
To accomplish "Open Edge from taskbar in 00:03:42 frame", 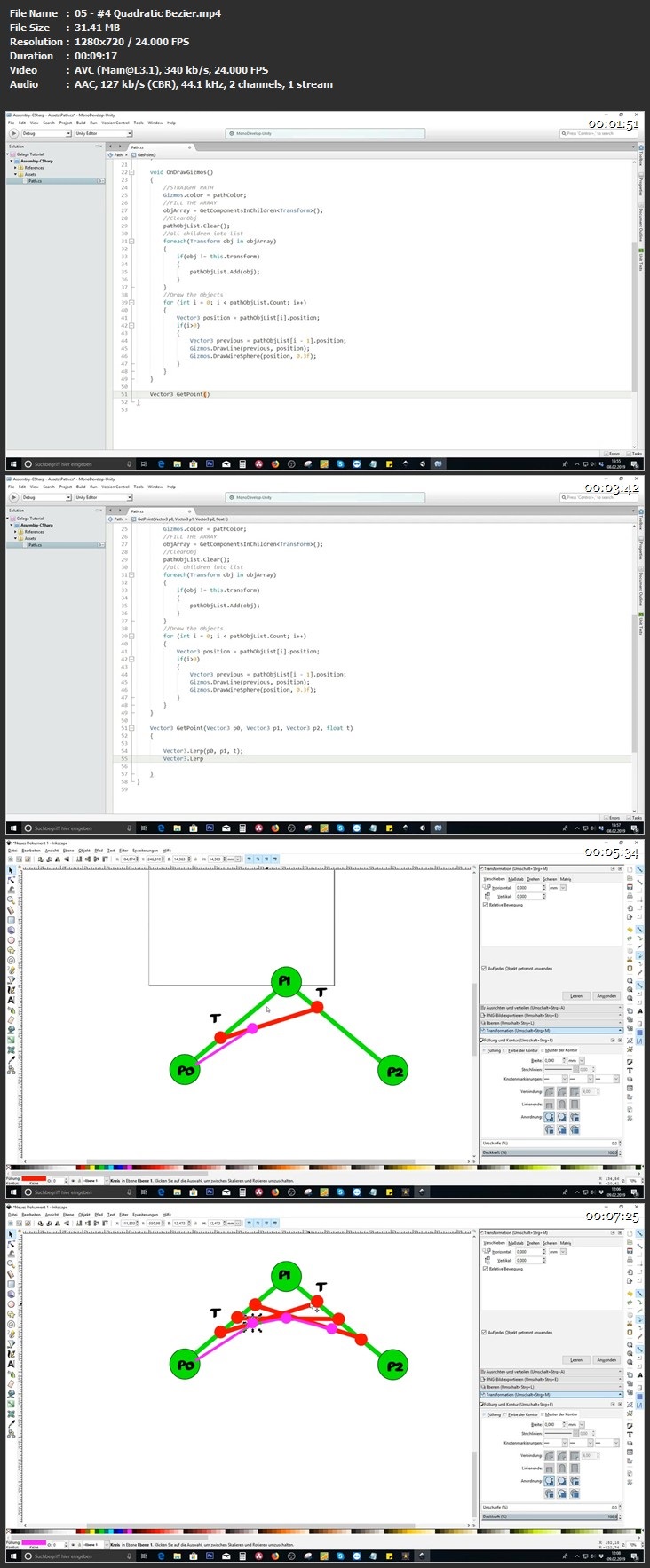I will point(161,828).
